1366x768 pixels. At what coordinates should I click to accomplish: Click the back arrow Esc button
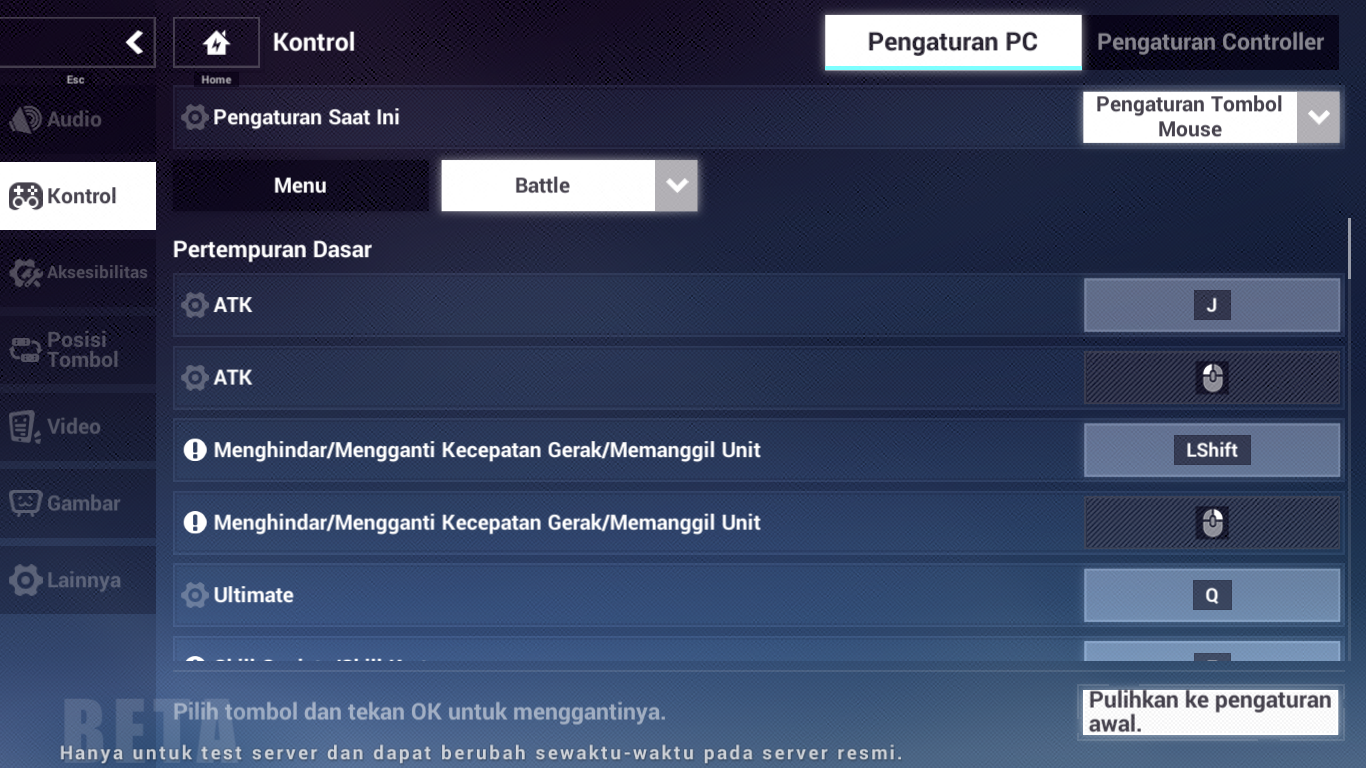[x=78, y=42]
